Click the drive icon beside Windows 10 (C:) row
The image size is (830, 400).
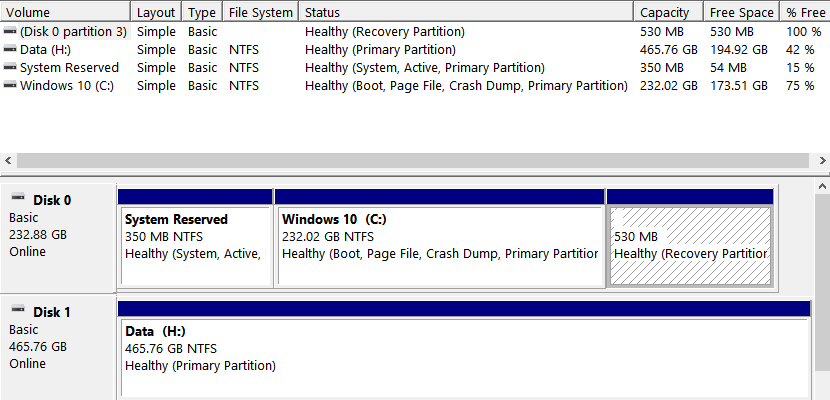pos(10,85)
